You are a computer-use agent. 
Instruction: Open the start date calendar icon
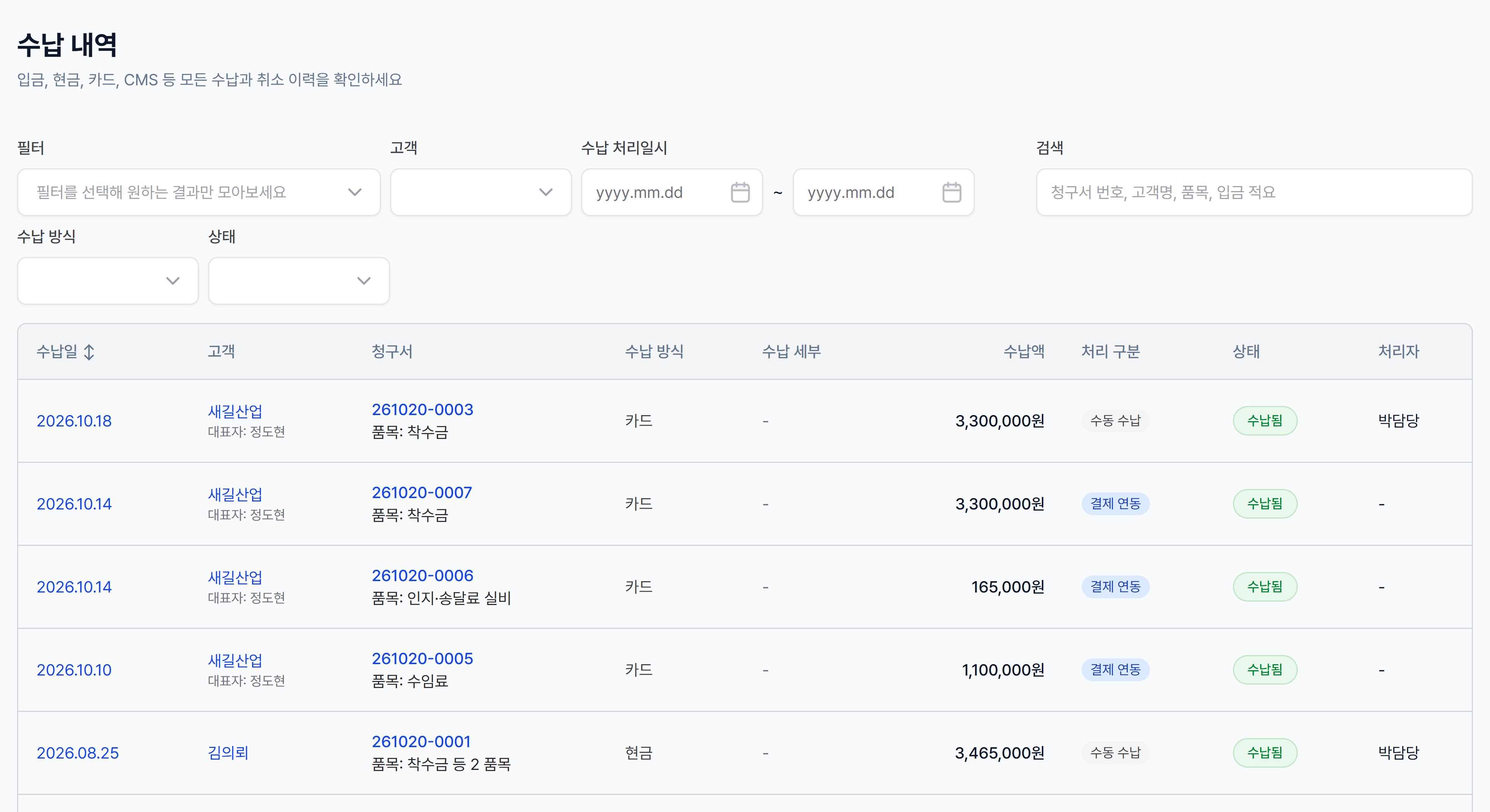(x=740, y=192)
